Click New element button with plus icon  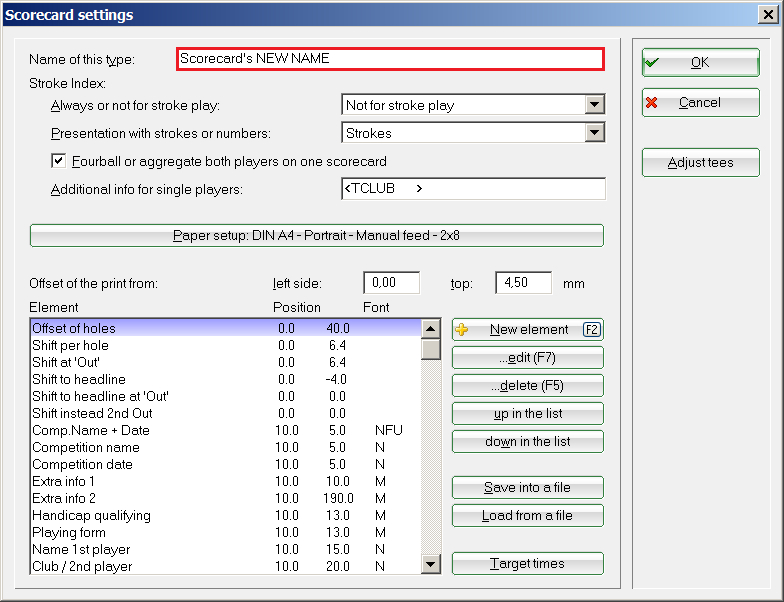(x=527, y=330)
